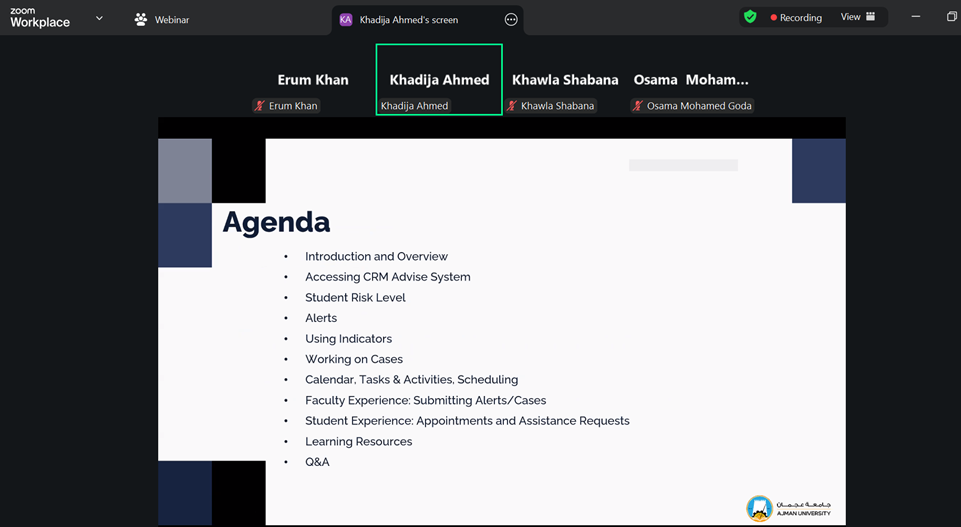The height and width of the screenshot is (527, 961).
Task: Click the KA avatar badge
Action: tap(346, 19)
